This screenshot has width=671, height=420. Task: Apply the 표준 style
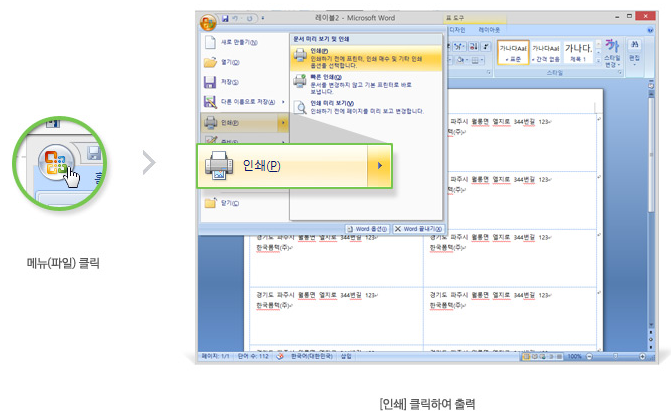513,53
